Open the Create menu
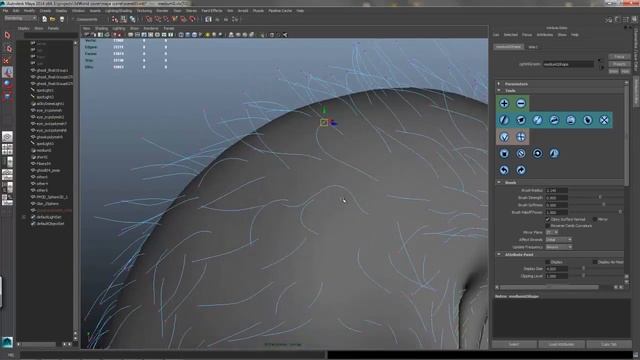This screenshot has width=640, height=360. (x=45, y=11)
